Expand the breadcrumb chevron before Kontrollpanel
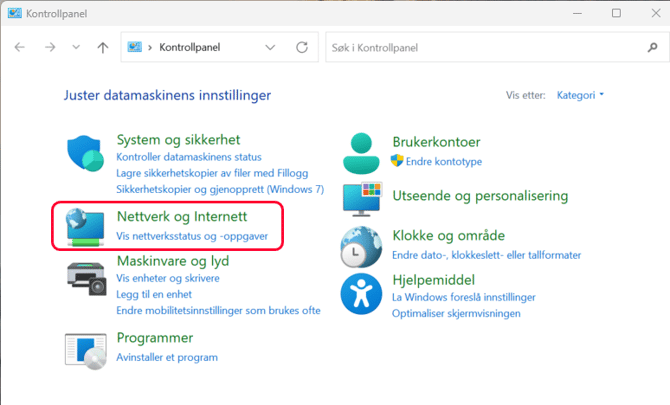The width and height of the screenshot is (670, 405). point(150,47)
